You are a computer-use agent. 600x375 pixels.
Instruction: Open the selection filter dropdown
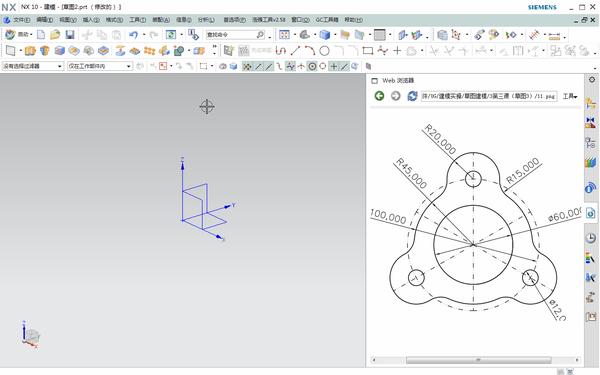(33, 66)
